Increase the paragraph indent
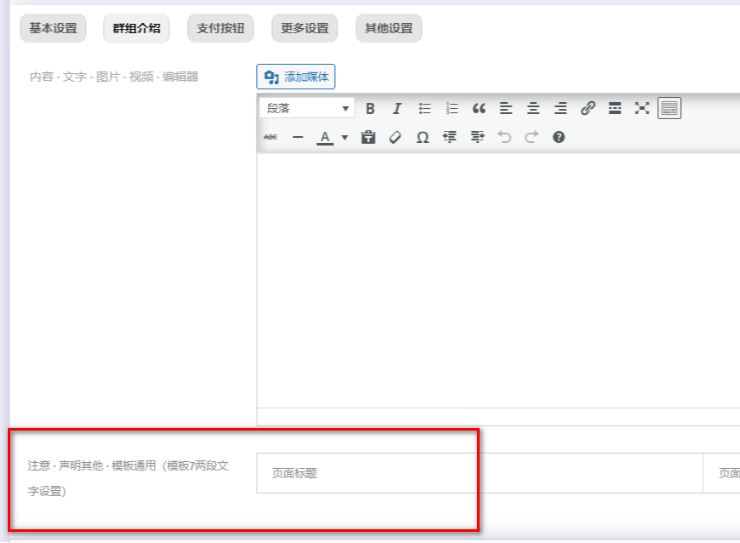The image size is (740, 543). click(477, 137)
